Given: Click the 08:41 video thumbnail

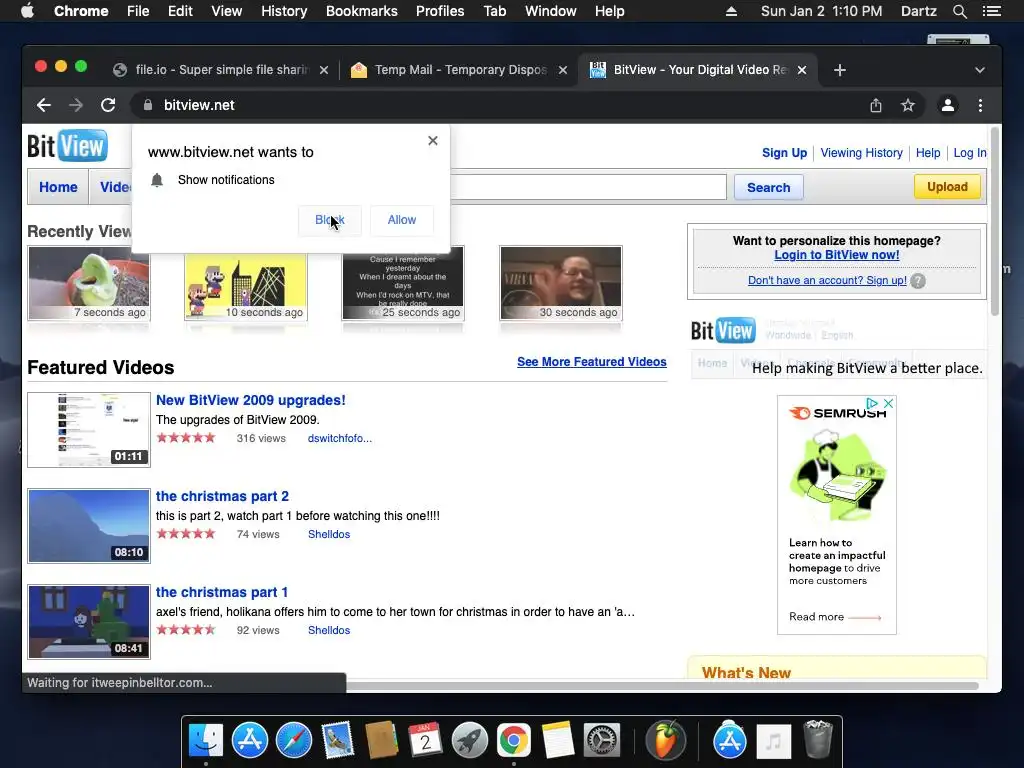Looking at the screenshot, I should [x=89, y=622].
